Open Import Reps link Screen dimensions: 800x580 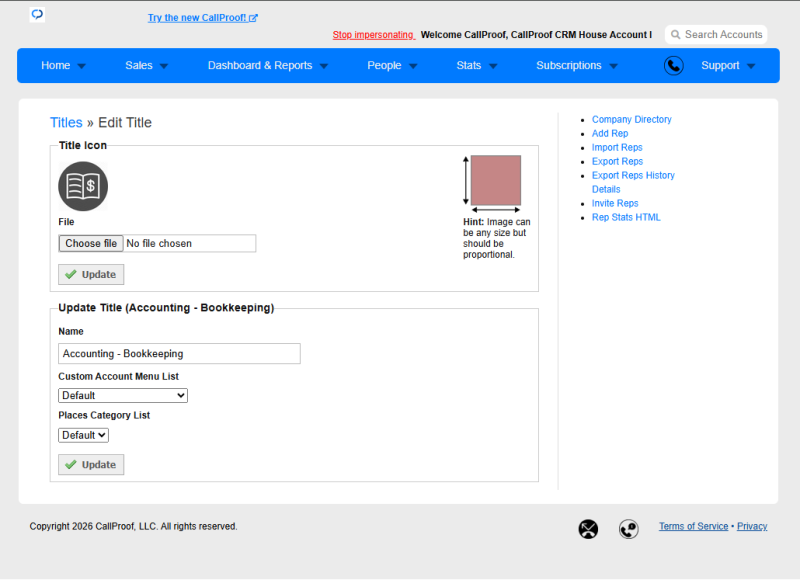tap(617, 147)
